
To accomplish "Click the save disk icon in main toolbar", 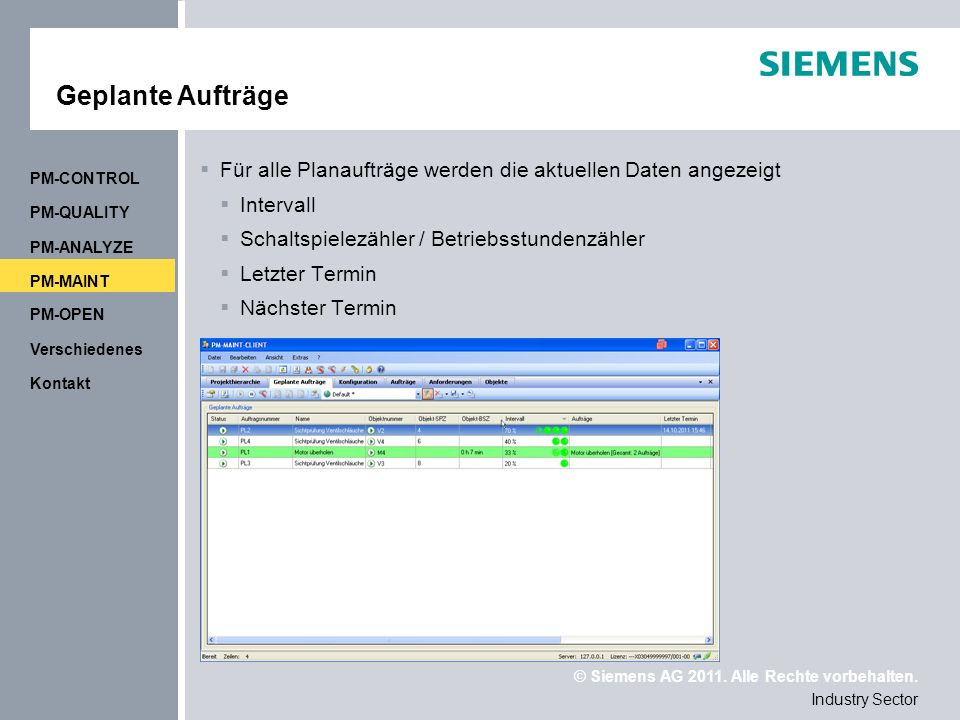I will pyautogui.click(x=222, y=369).
